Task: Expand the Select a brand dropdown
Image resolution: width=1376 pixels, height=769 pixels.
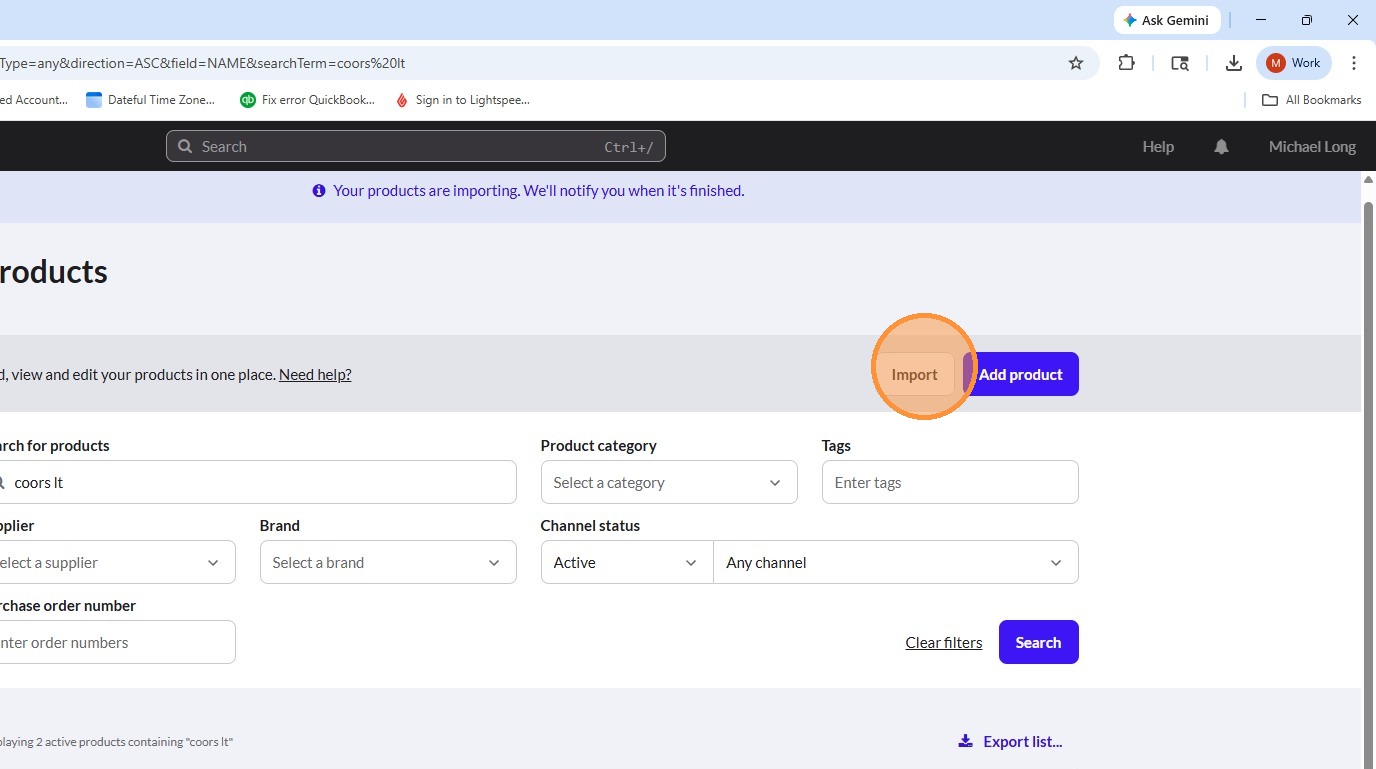Action: pyautogui.click(x=388, y=562)
